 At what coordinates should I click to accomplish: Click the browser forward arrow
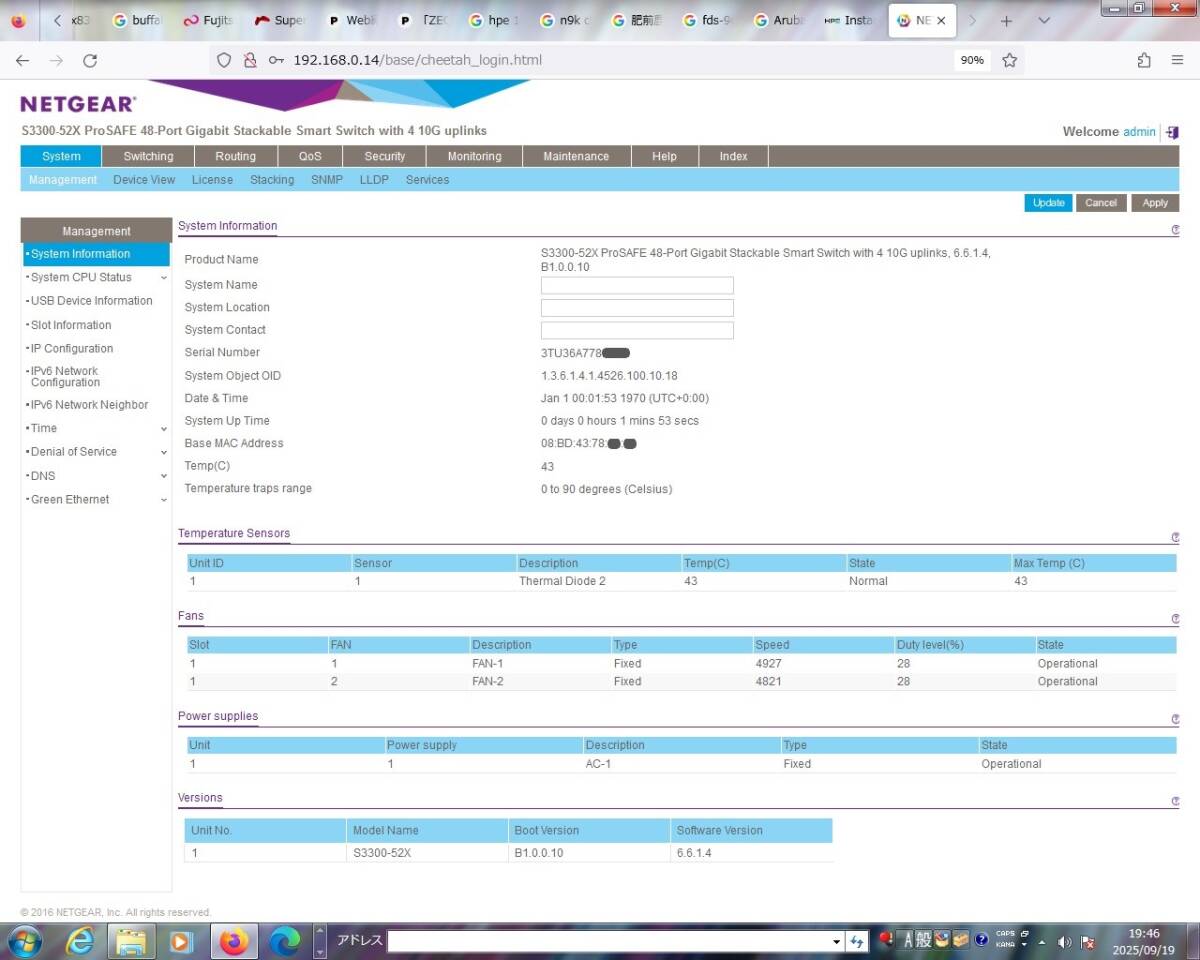(56, 60)
